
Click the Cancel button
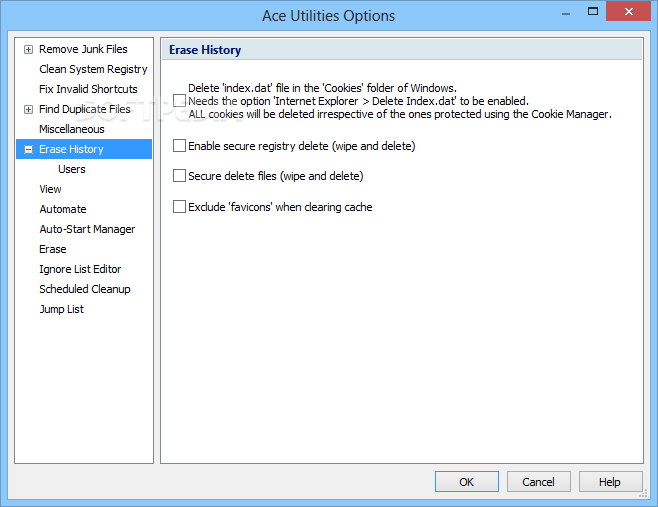(538, 481)
